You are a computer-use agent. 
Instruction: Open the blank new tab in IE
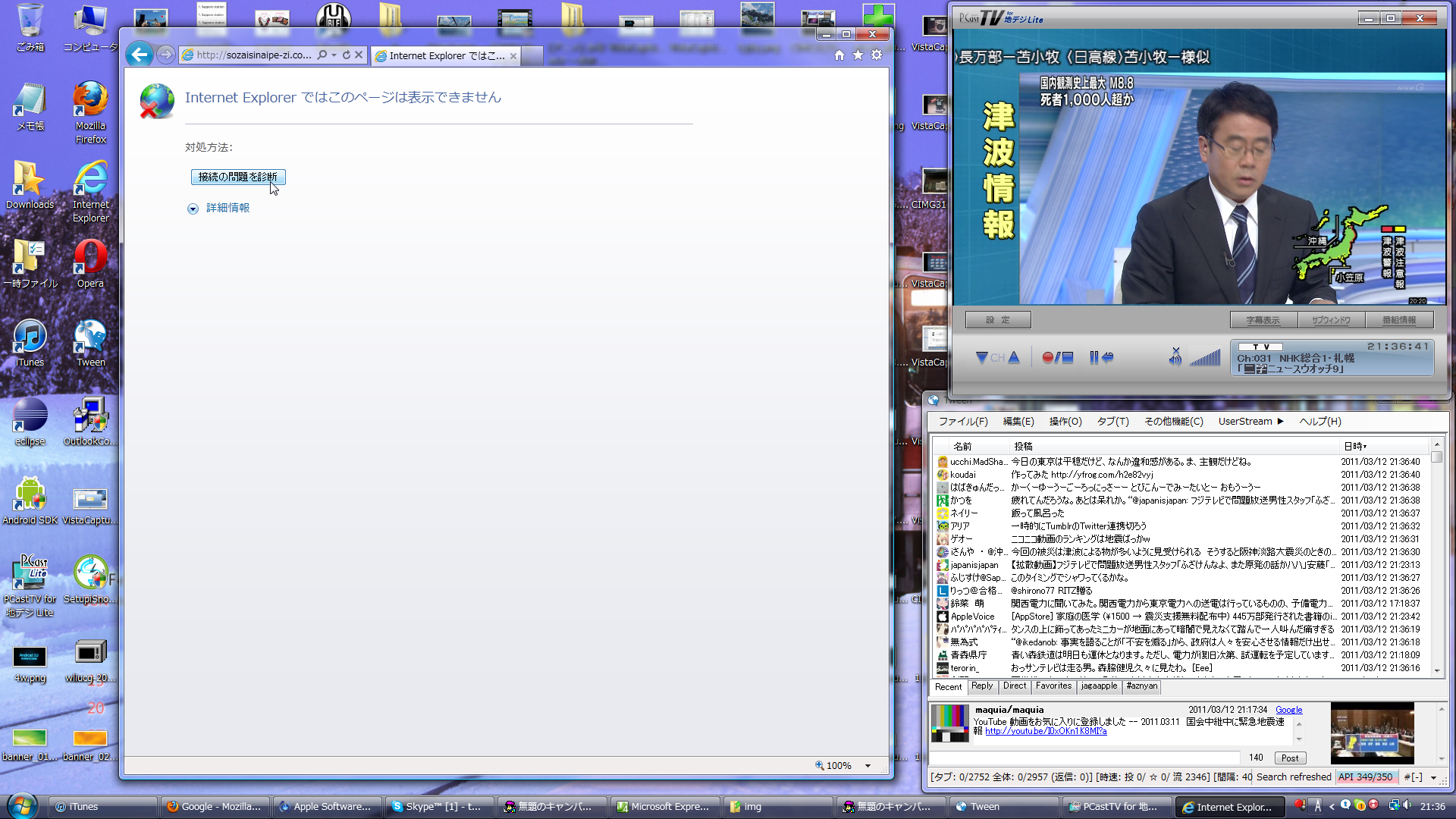[x=532, y=56]
